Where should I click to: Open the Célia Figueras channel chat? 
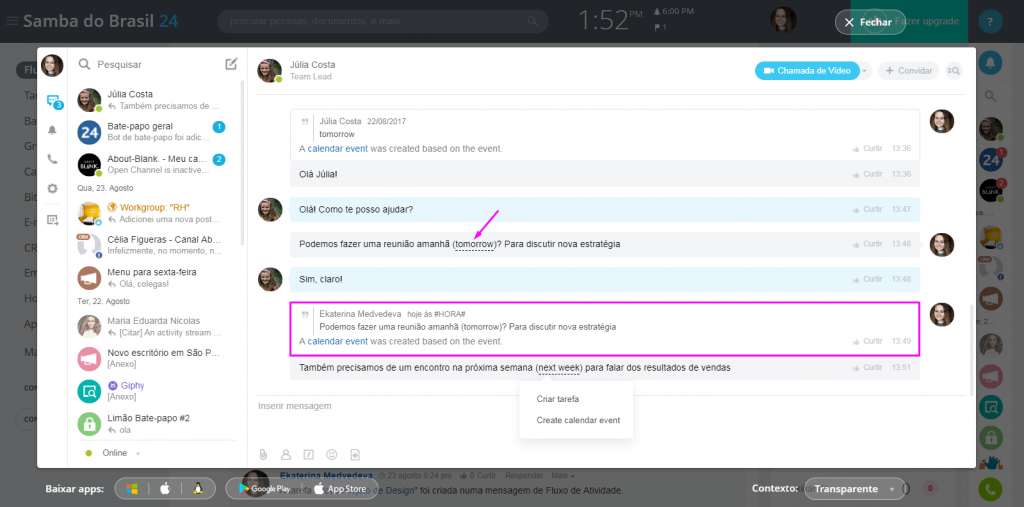(x=155, y=245)
